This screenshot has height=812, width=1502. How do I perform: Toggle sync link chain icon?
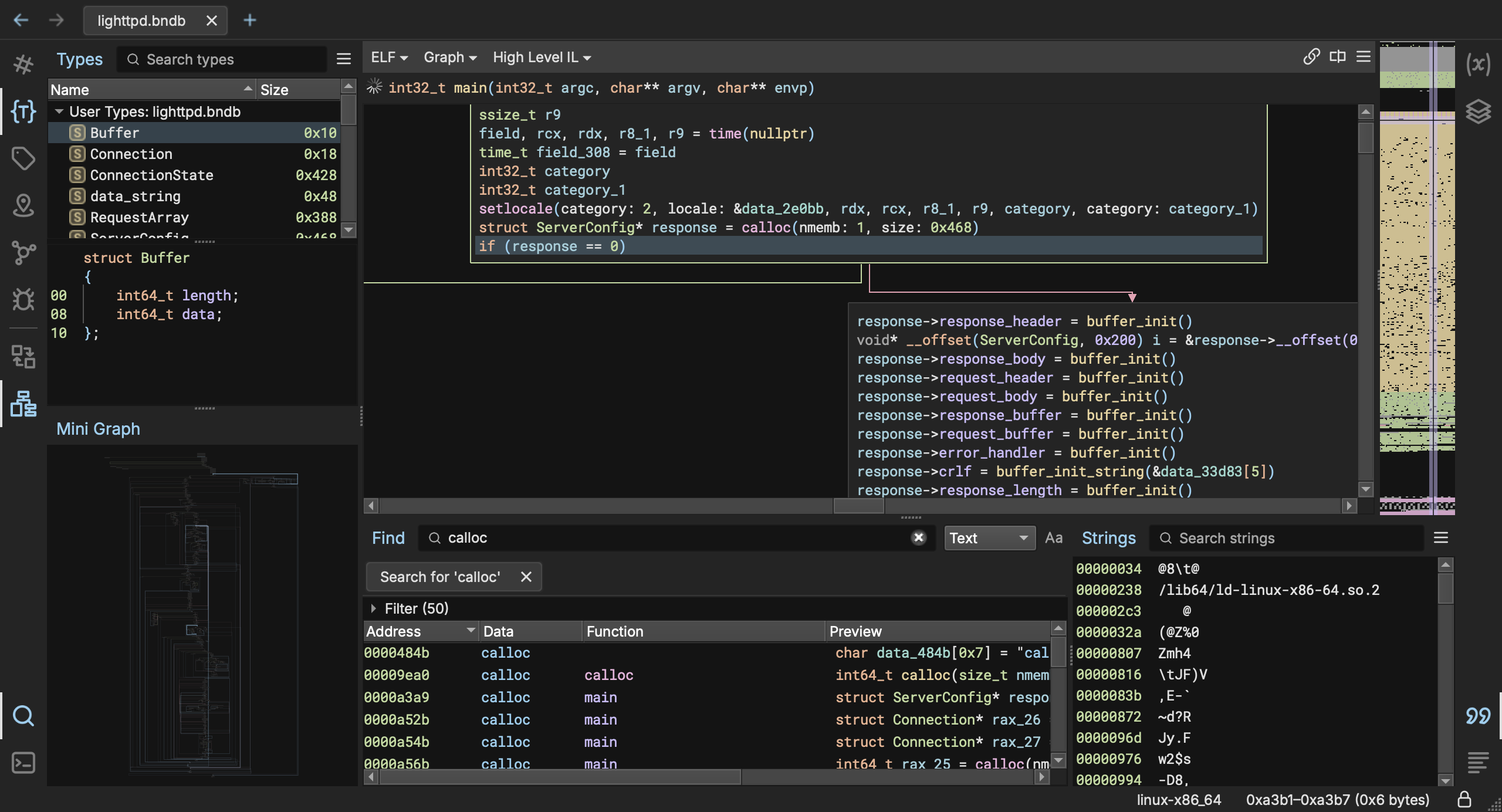click(1311, 57)
